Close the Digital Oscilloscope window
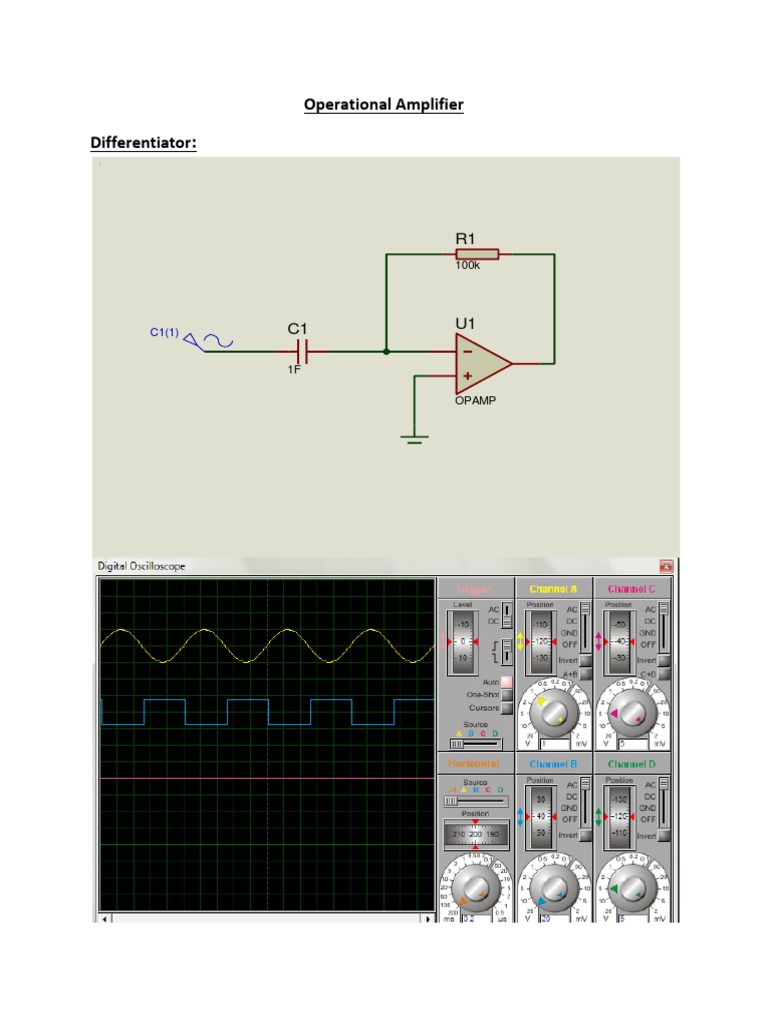 tap(666, 566)
